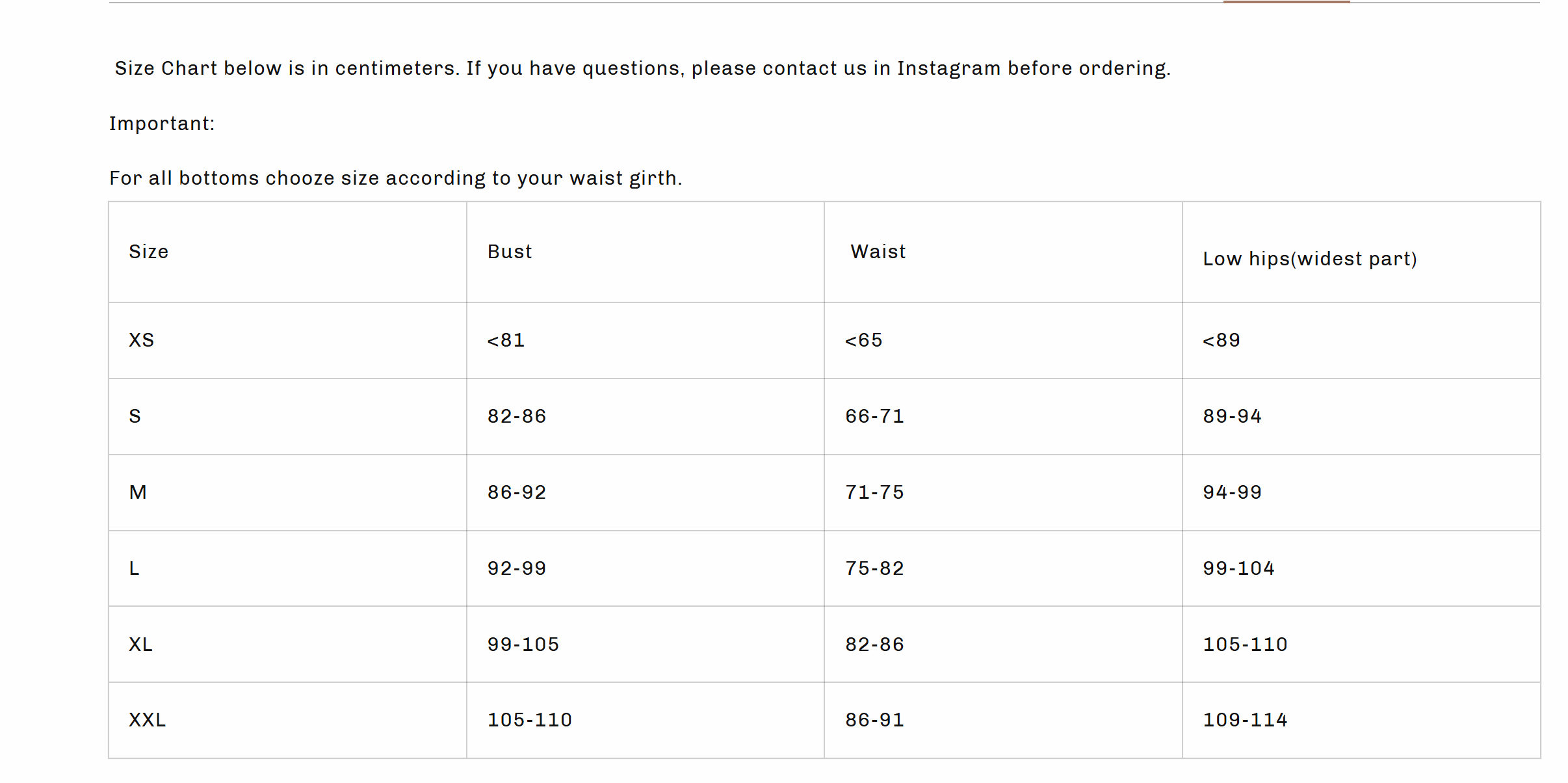Screen dimensions: 1568x783
Task: Select the M size row label
Action: click(138, 492)
